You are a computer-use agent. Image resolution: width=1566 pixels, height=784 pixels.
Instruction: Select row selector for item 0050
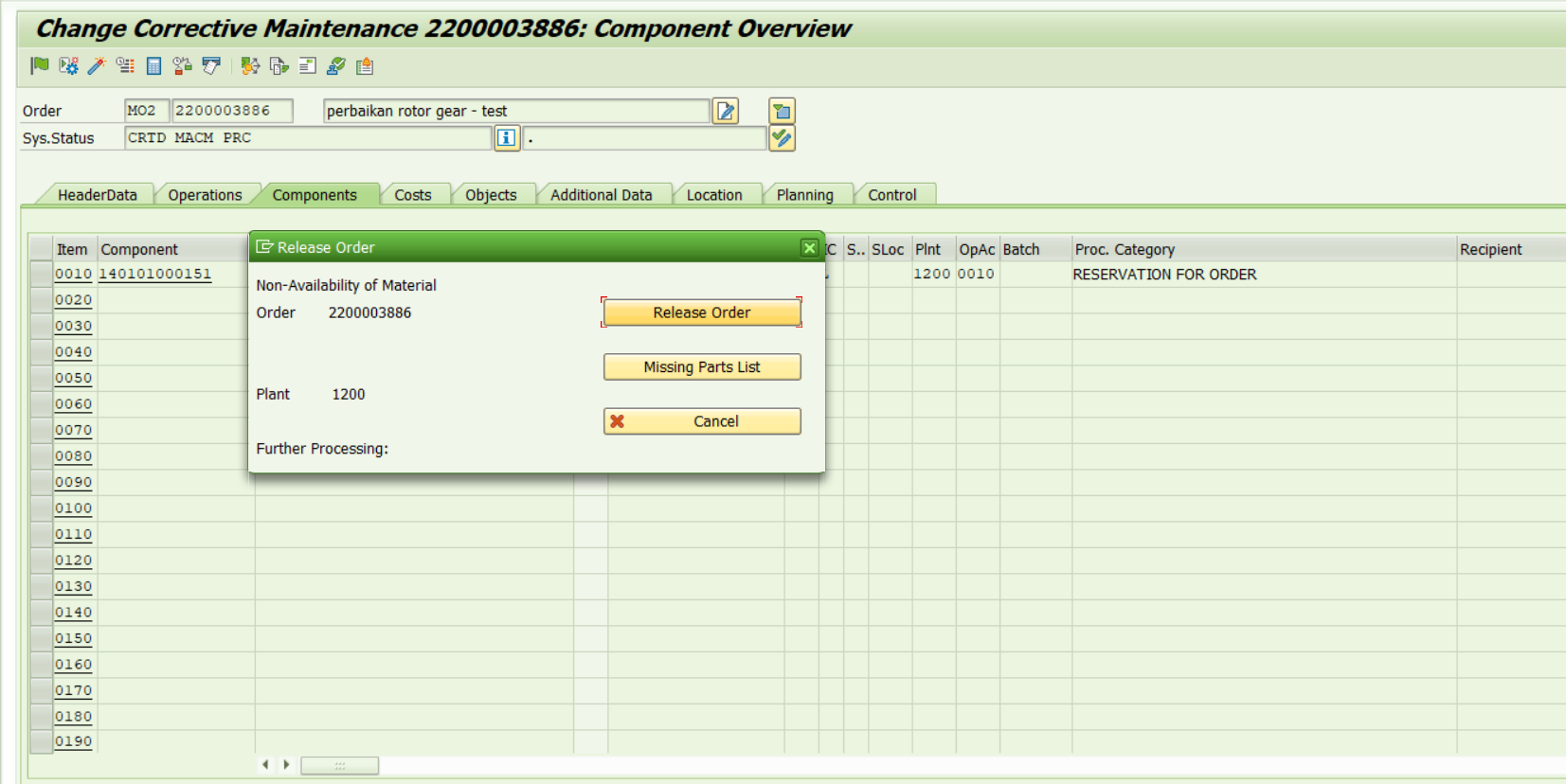click(41, 379)
